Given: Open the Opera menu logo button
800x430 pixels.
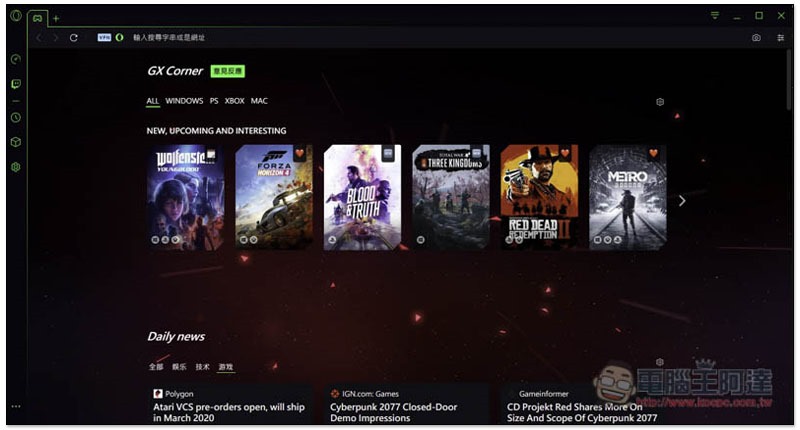Looking at the screenshot, I should [x=15, y=17].
